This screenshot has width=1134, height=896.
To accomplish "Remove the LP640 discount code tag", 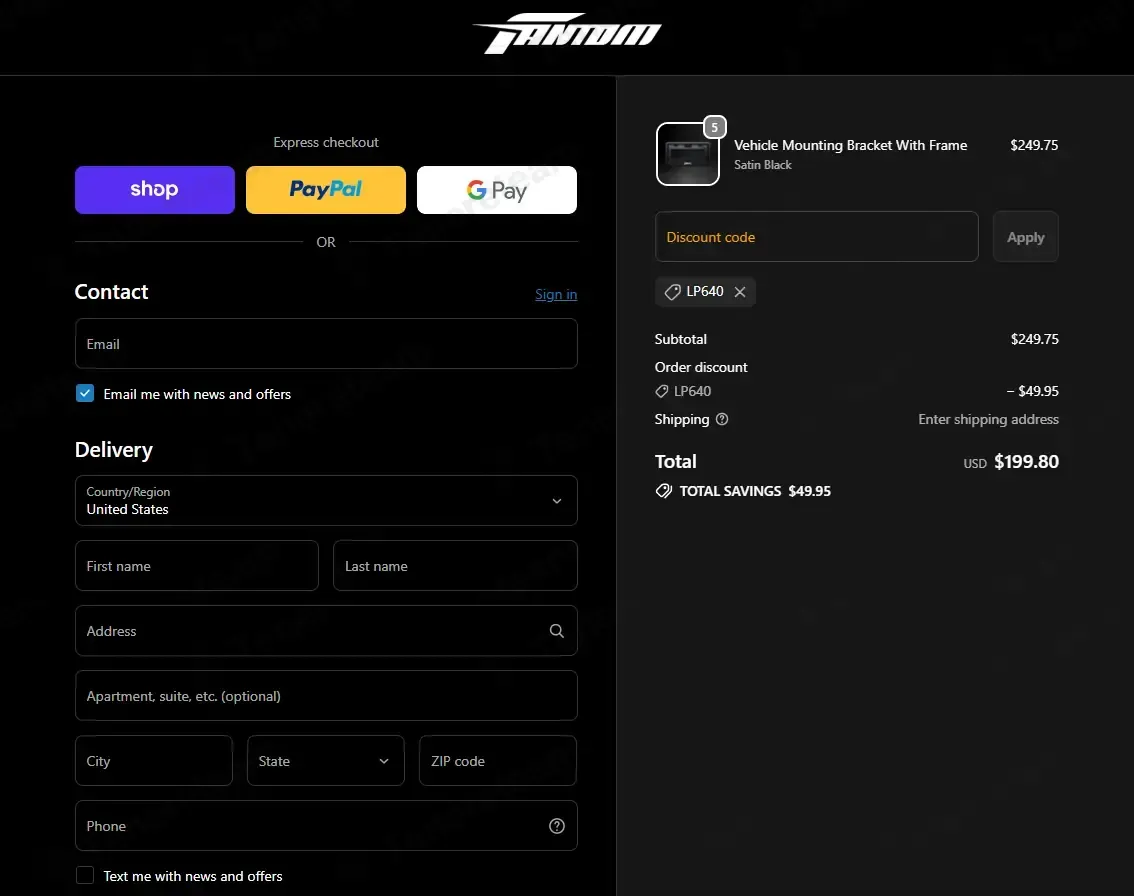I will [740, 291].
